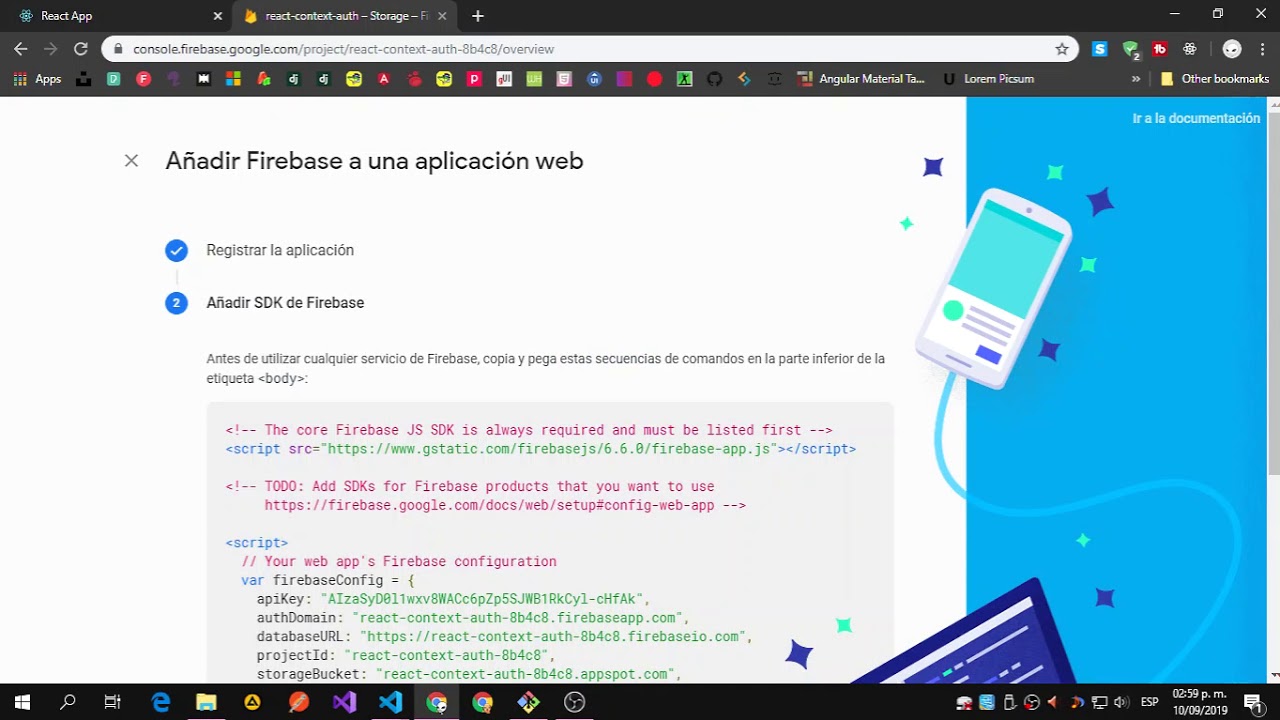Open the Chrome profile avatar
The image size is (1280, 720).
1232,49
